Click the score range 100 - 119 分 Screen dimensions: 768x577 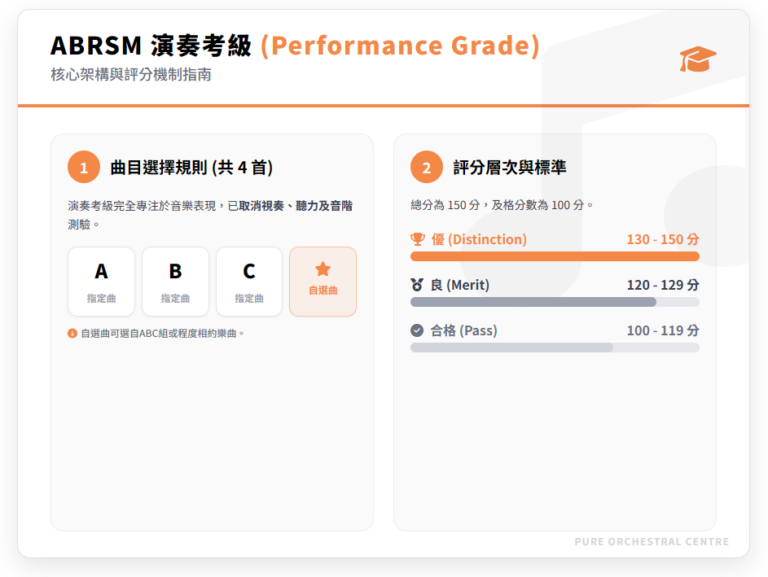[x=663, y=331]
